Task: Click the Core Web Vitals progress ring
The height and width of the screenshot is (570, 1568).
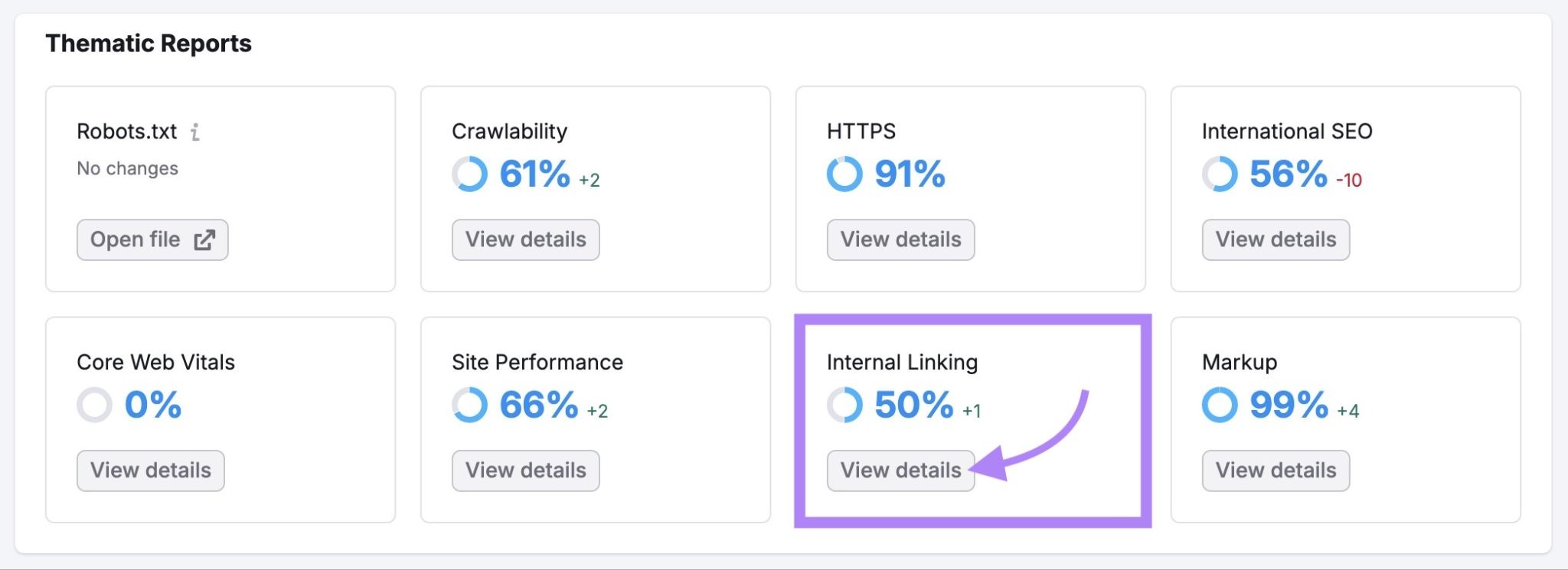Action: point(96,406)
